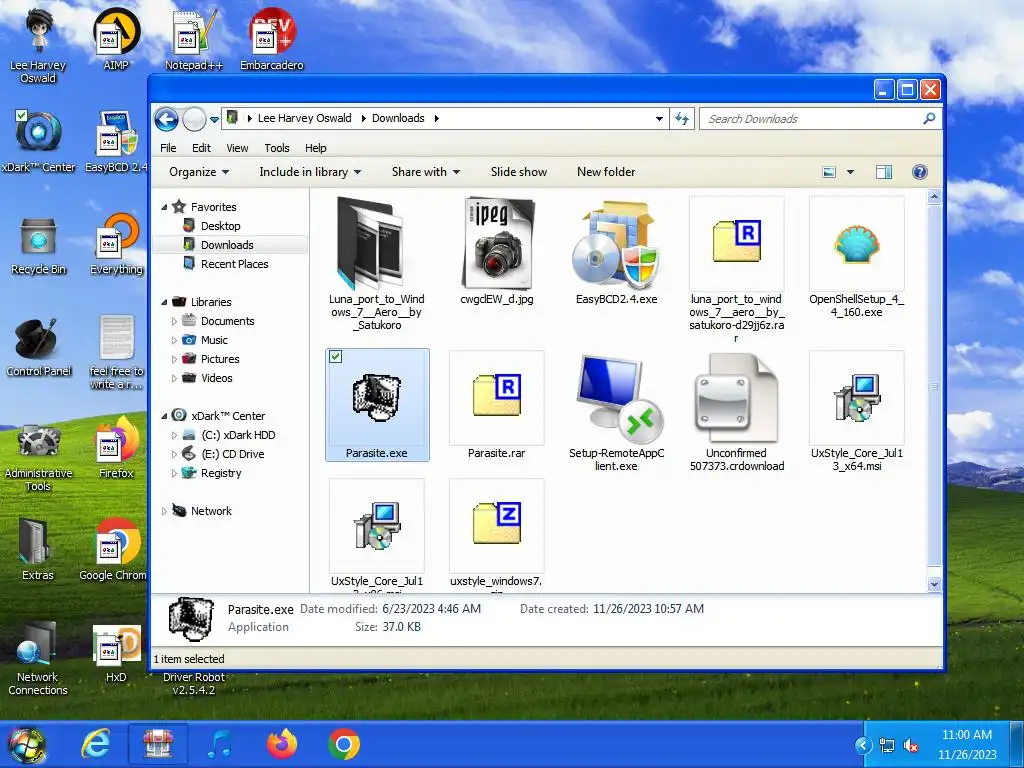Click the New folder button
The width and height of the screenshot is (1024, 768).
click(606, 172)
